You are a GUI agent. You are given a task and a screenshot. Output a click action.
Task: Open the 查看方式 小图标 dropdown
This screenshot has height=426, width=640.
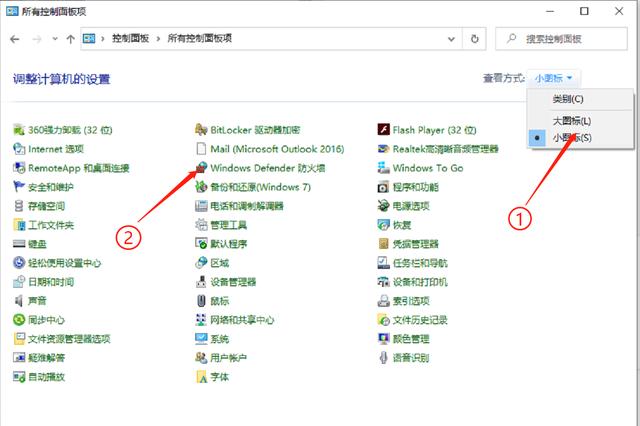553,78
